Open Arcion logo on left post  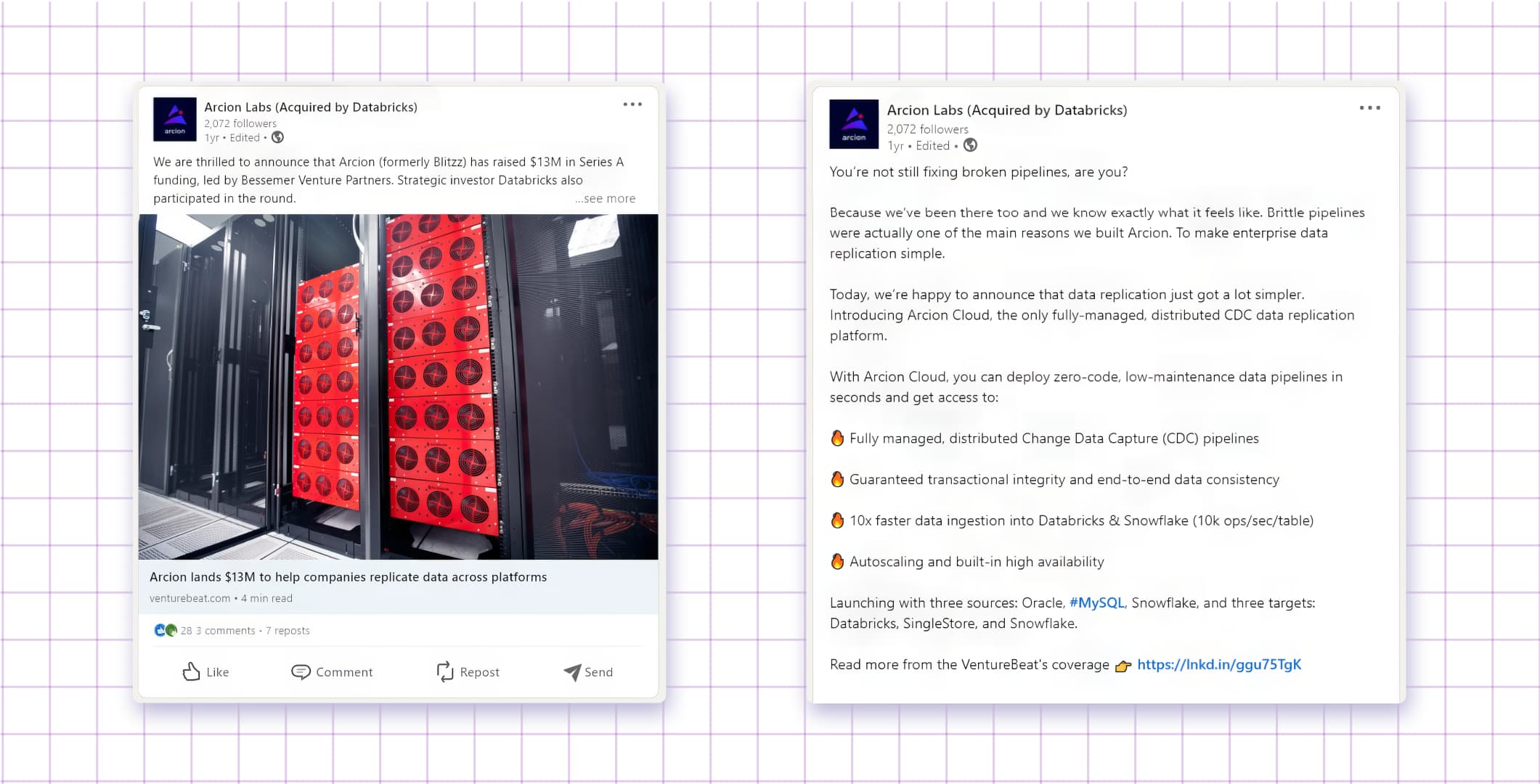pos(175,119)
